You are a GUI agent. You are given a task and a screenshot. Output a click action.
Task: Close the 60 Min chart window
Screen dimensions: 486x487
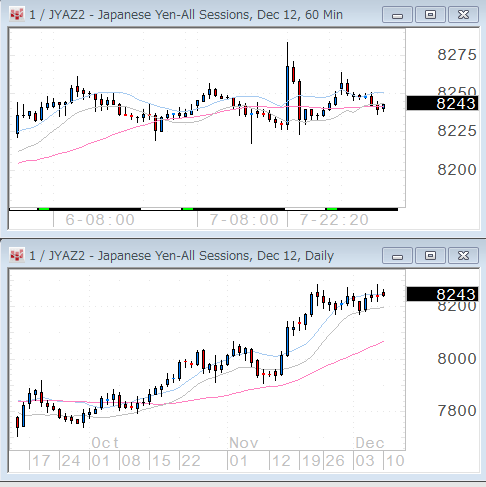pos(463,15)
